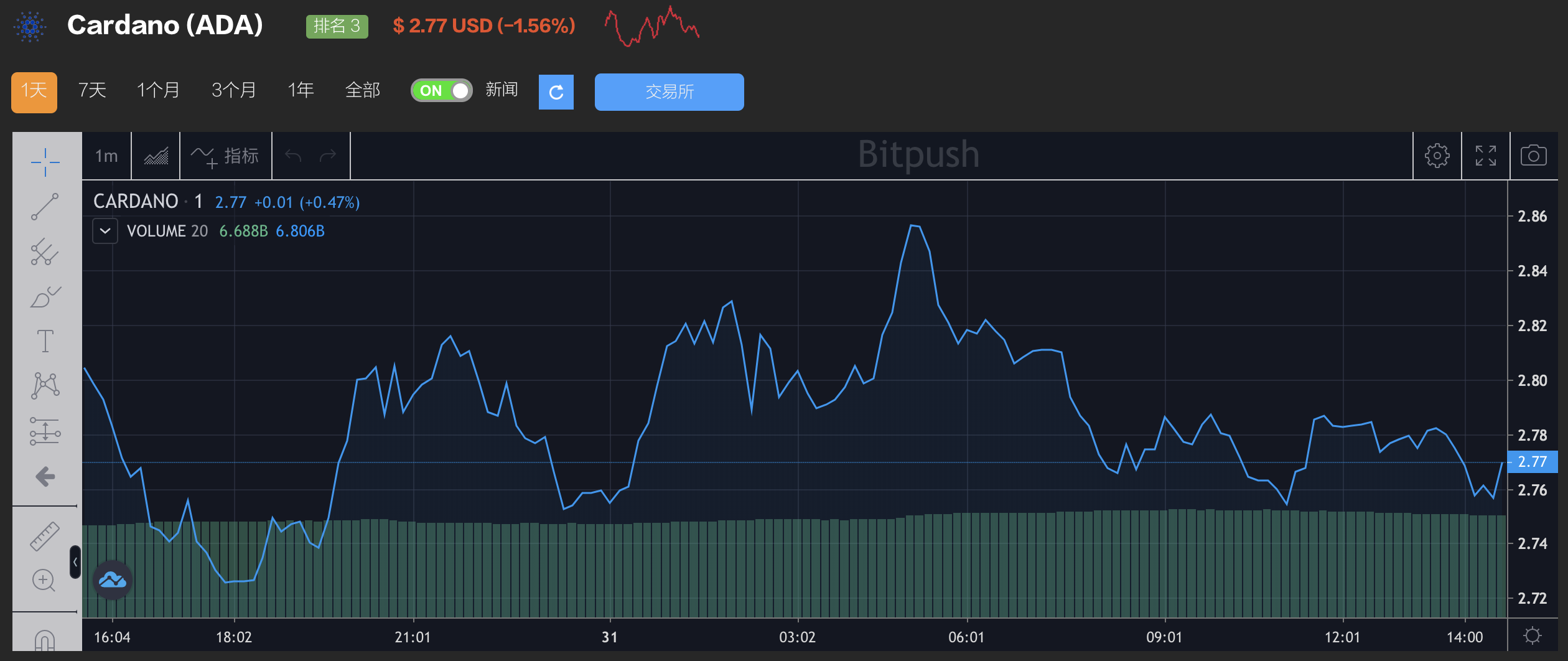Image resolution: width=1568 pixels, height=661 pixels.
Task: Take a chart snapshot with camera icon
Action: (1534, 156)
